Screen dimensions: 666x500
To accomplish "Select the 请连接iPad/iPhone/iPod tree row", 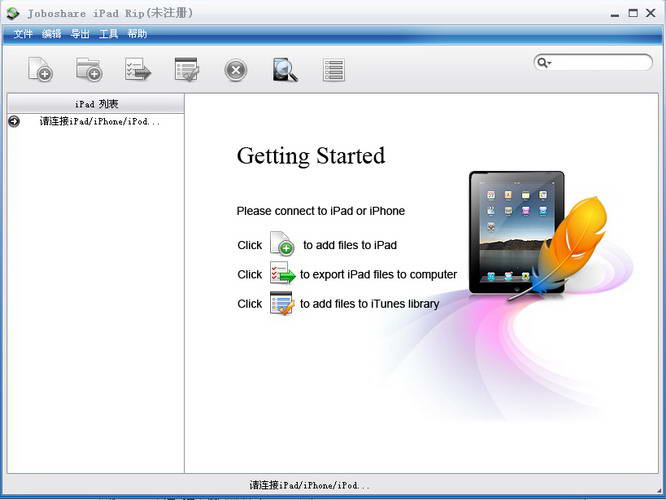I will [x=96, y=121].
